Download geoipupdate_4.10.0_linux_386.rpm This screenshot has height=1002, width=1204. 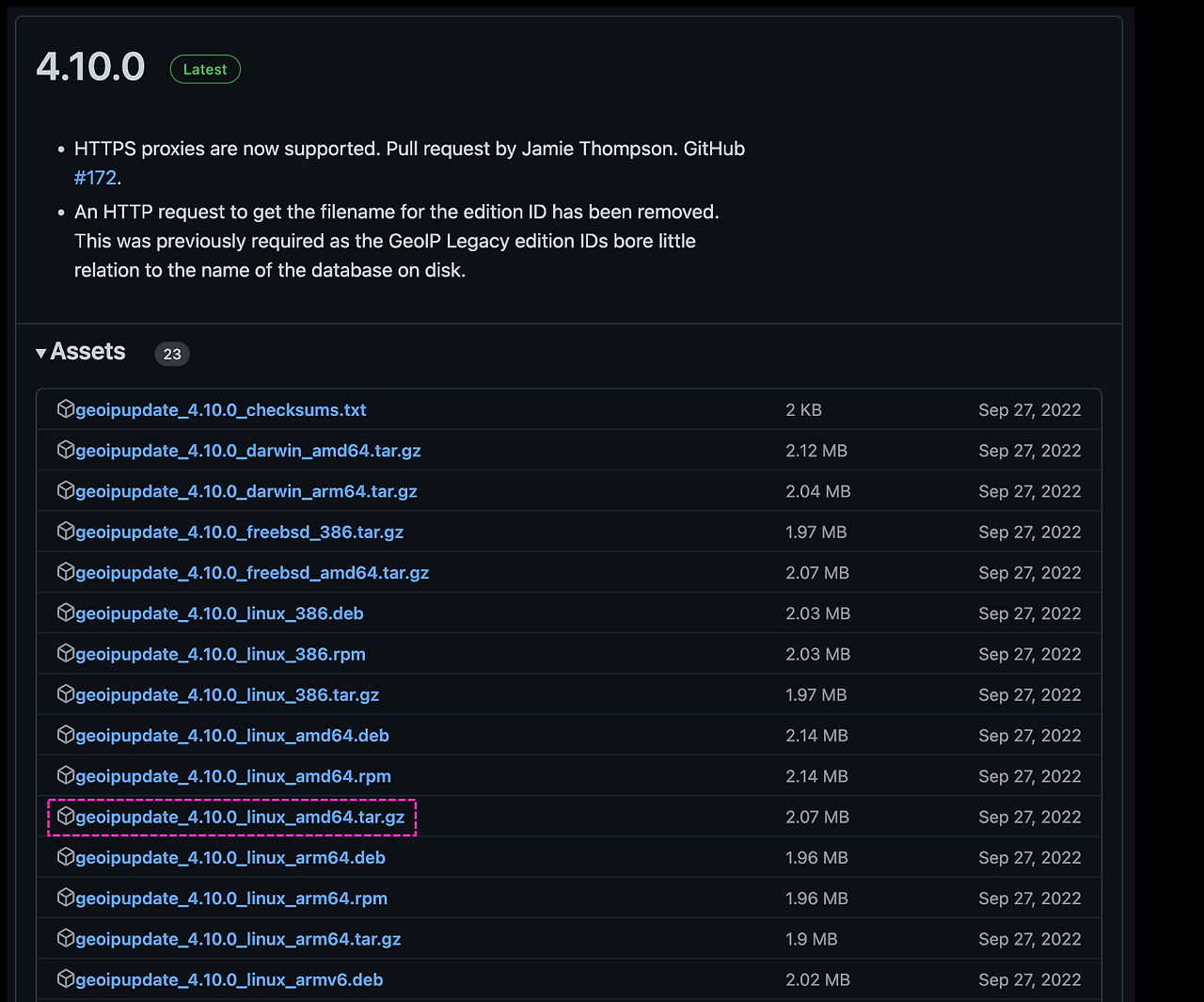(221, 654)
